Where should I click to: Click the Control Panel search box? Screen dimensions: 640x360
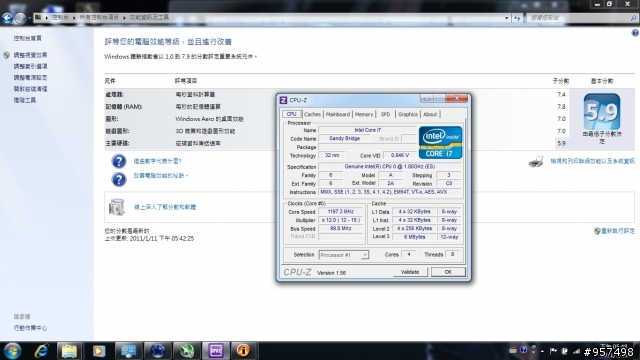coord(581,18)
